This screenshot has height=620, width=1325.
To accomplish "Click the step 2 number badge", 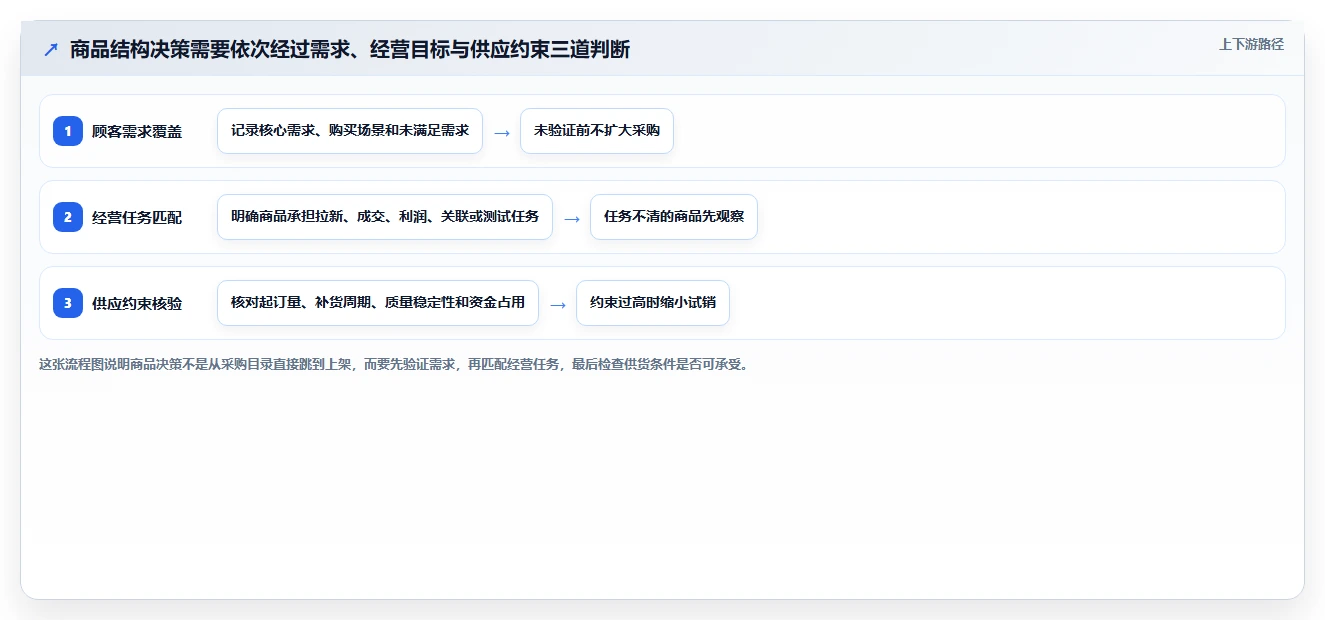I will click(68, 217).
